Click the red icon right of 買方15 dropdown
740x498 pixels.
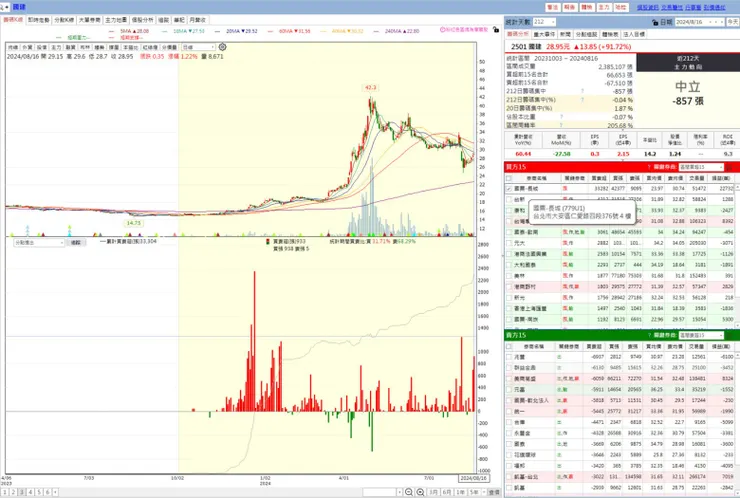pyautogui.click(x=729, y=167)
